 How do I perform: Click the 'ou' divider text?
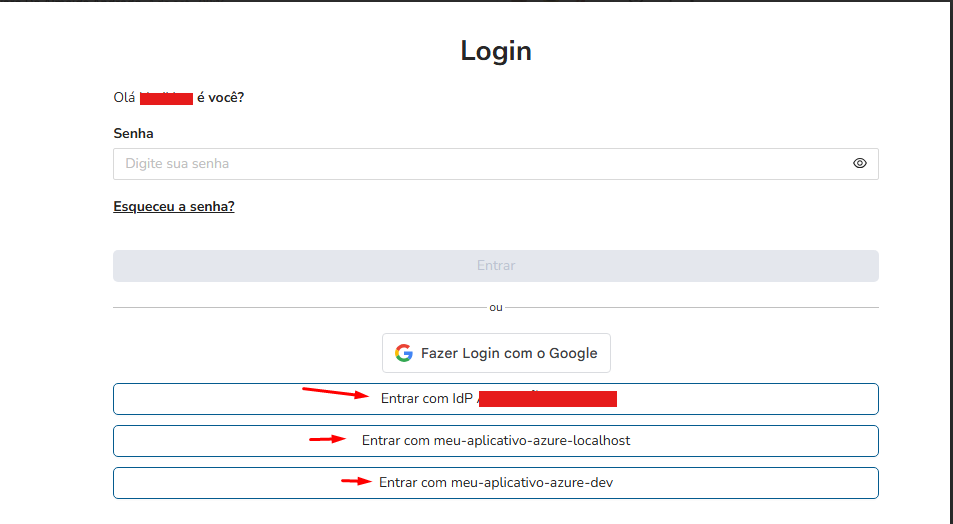(496, 307)
